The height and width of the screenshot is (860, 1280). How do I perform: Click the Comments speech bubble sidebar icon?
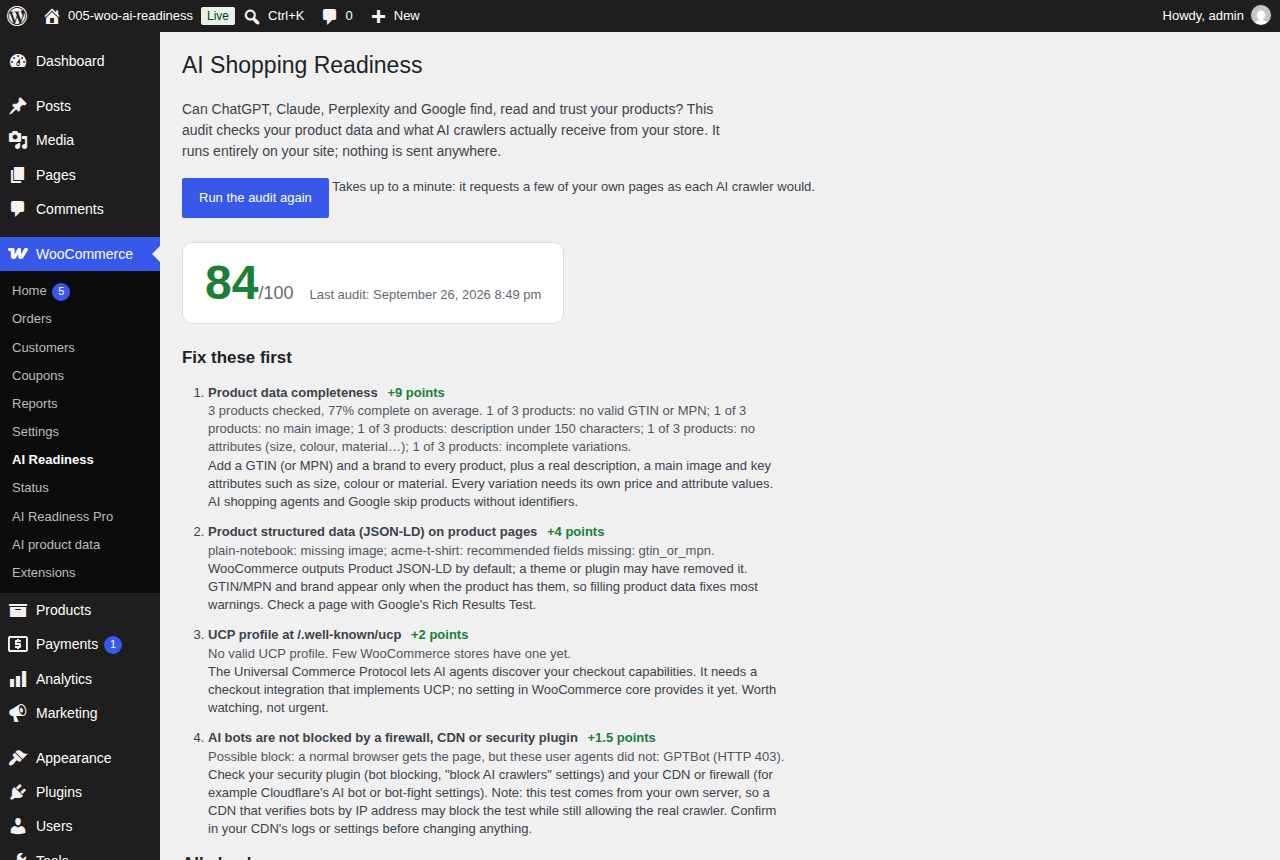click(18, 209)
